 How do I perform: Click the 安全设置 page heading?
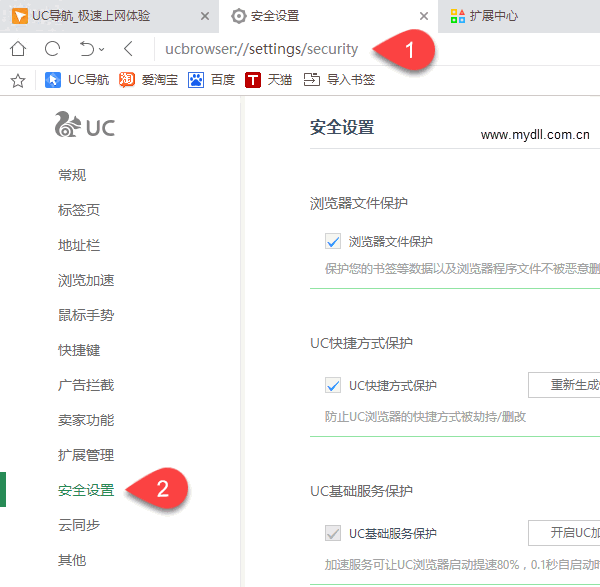coord(342,127)
